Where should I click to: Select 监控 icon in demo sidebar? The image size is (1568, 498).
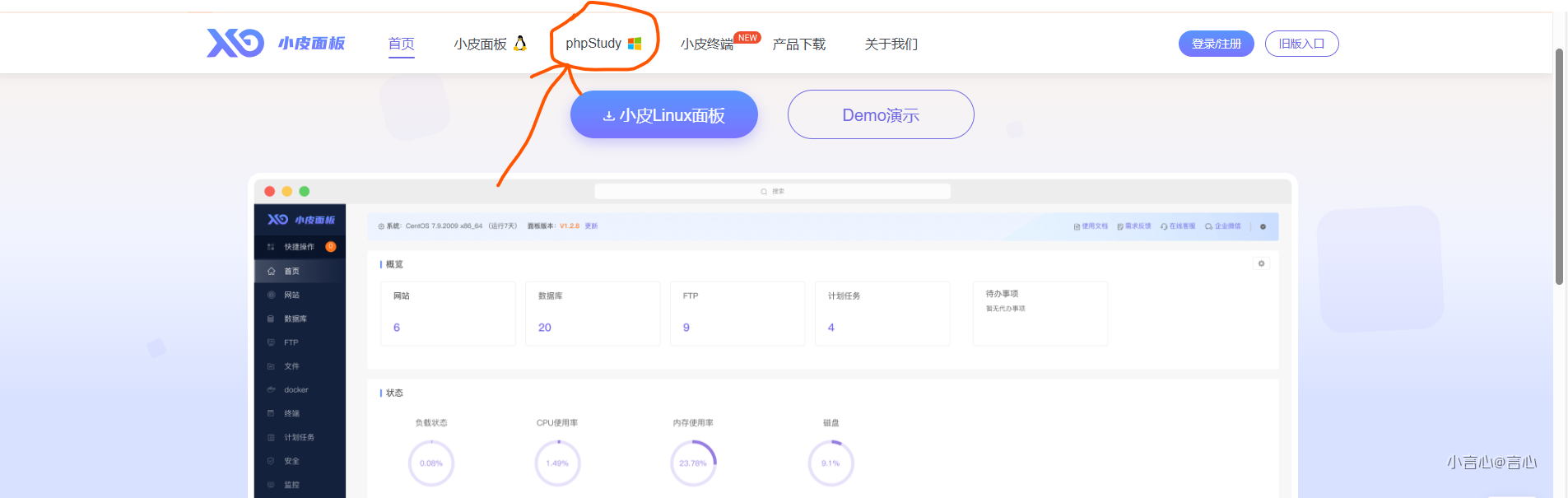click(271, 485)
